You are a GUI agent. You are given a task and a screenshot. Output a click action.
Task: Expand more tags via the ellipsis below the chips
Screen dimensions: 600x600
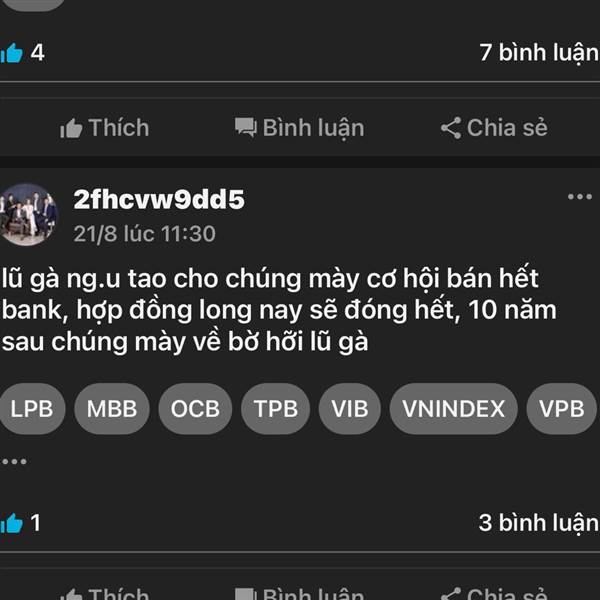pos(14,461)
